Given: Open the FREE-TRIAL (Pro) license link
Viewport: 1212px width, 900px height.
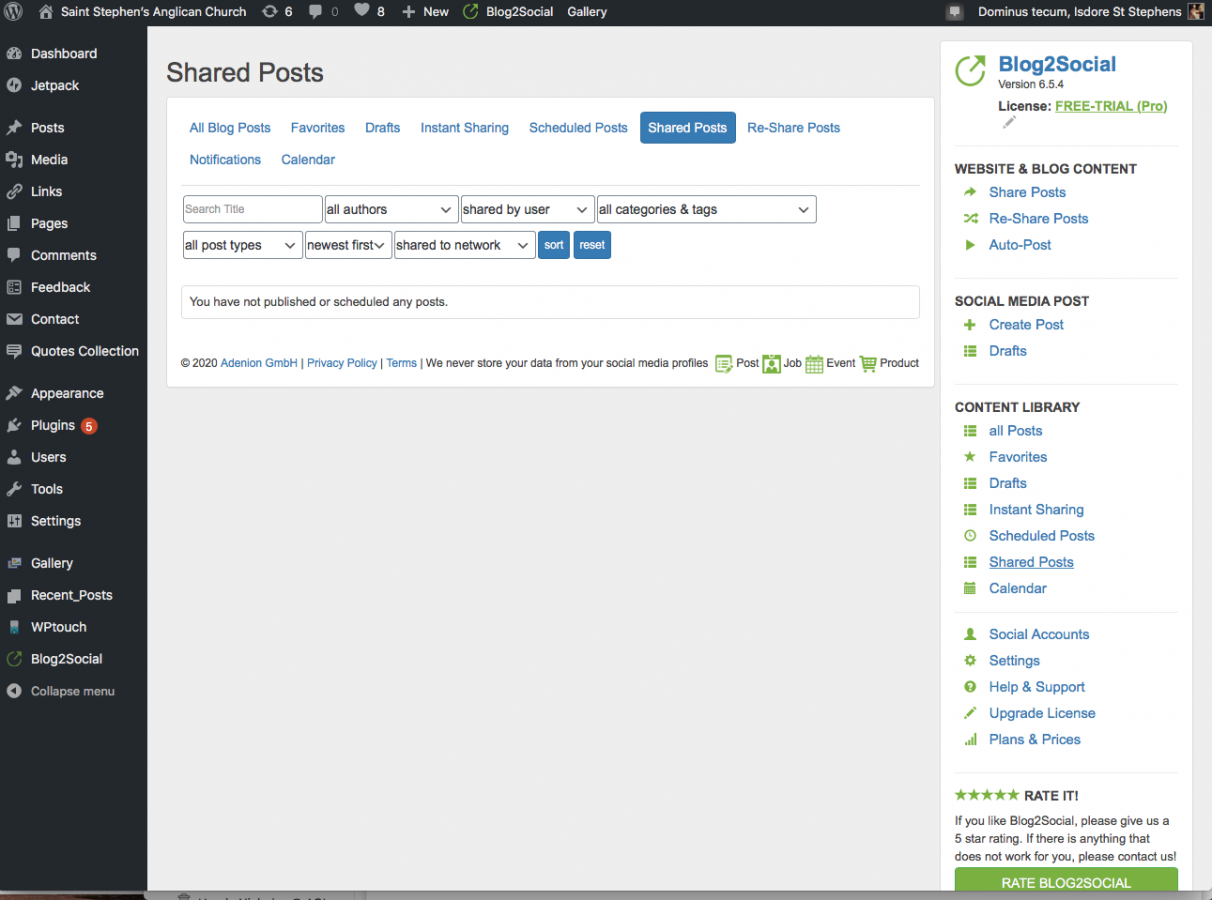Looking at the screenshot, I should coord(1111,106).
